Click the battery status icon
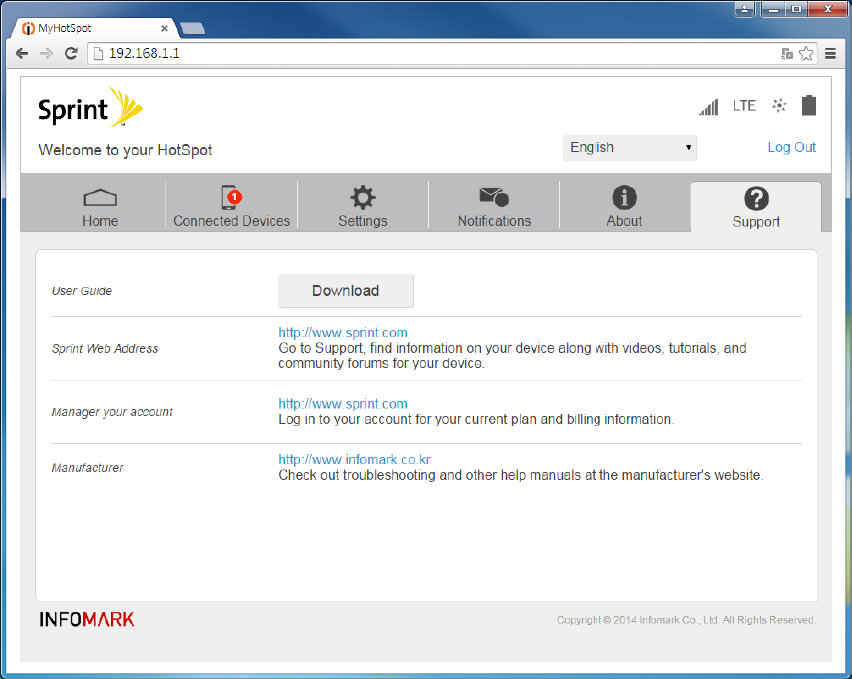Image resolution: width=852 pixels, height=679 pixels. 809,105
